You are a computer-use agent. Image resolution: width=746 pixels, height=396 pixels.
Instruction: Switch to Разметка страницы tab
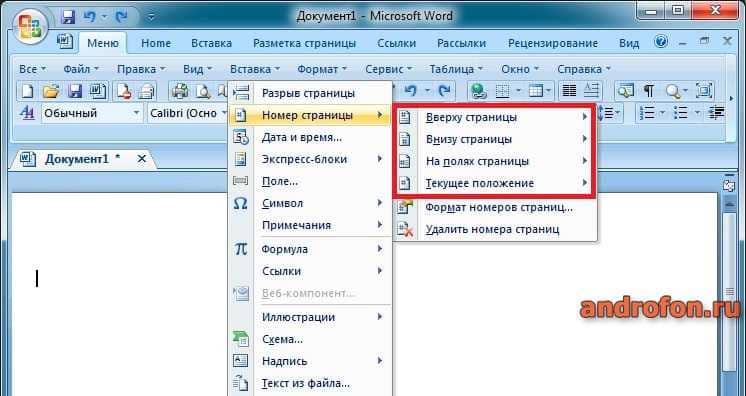(304, 43)
